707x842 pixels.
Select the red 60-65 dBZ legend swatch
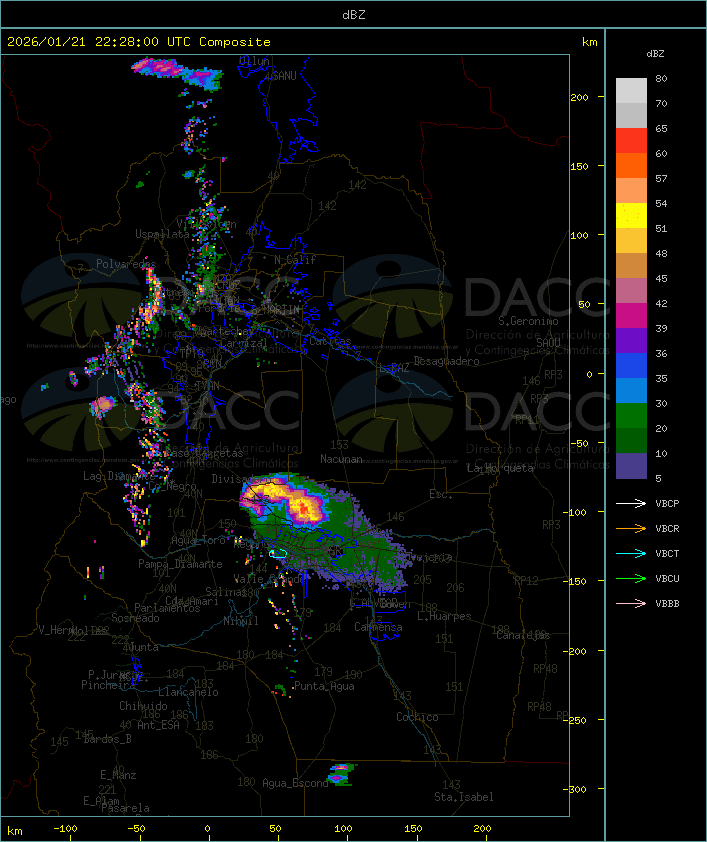631,141
